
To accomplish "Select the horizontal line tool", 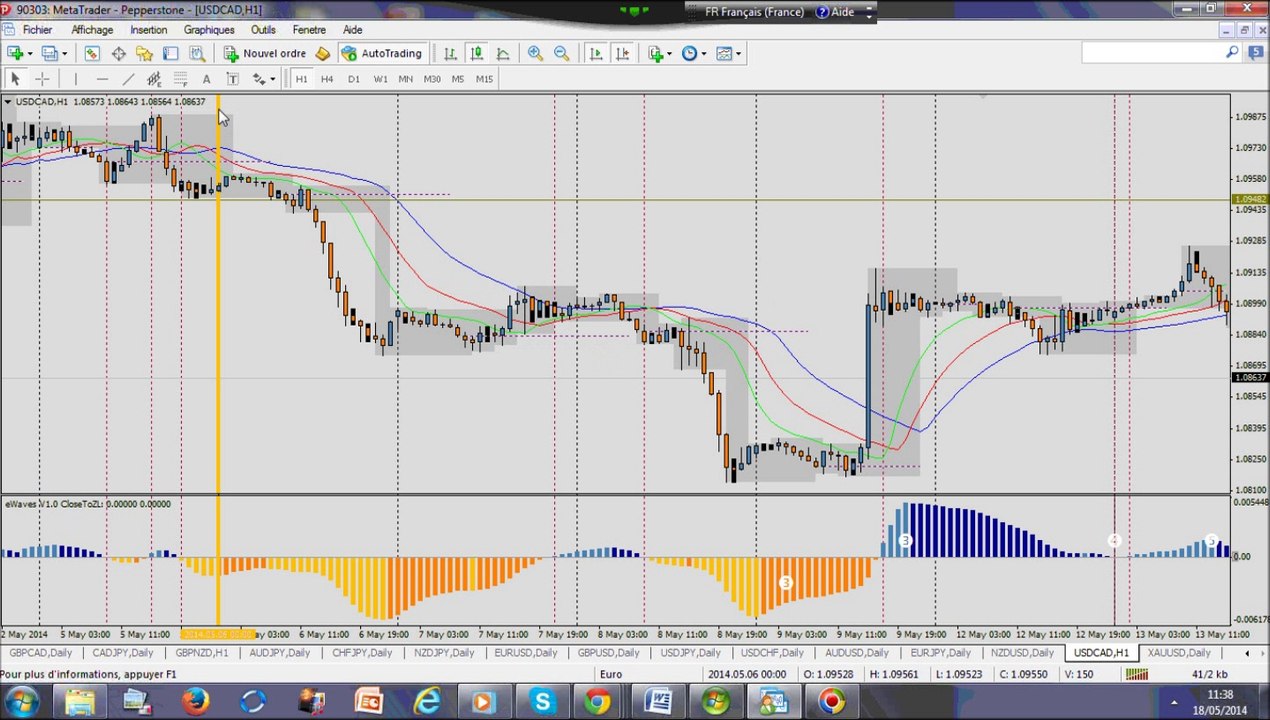I will [x=102, y=79].
